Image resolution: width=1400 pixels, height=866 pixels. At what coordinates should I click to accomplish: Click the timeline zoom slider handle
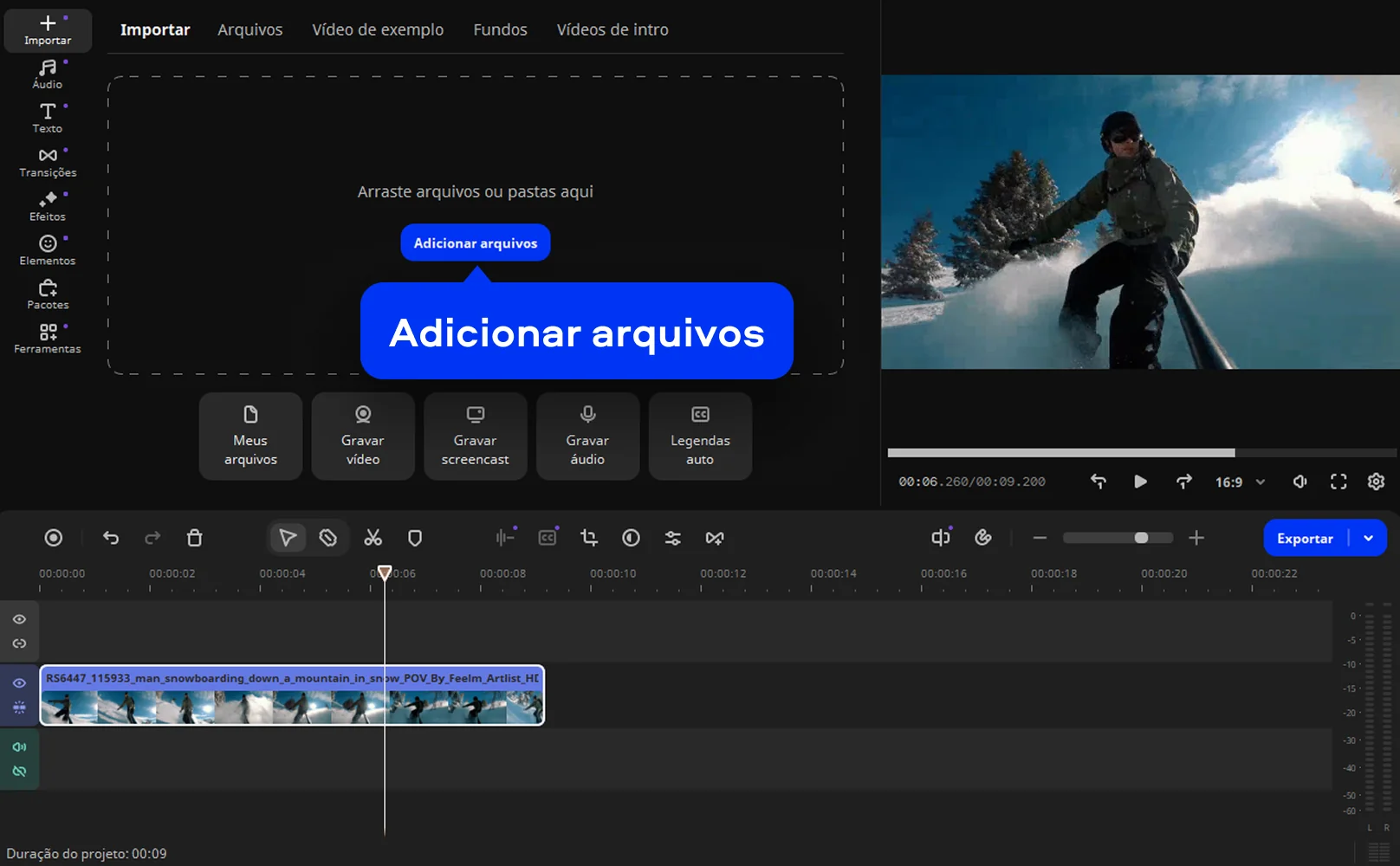(x=1141, y=538)
